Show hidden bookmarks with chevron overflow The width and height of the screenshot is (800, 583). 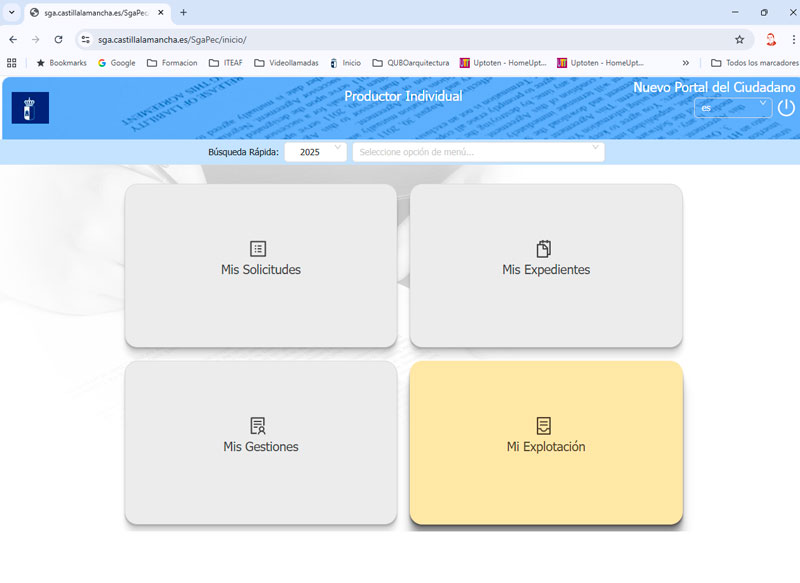click(x=686, y=63)
